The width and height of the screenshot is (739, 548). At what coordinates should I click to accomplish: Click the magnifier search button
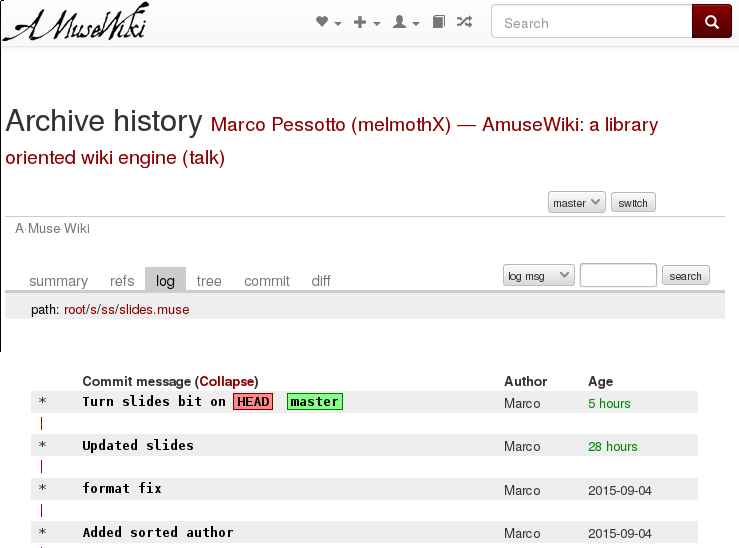[712, 21]
